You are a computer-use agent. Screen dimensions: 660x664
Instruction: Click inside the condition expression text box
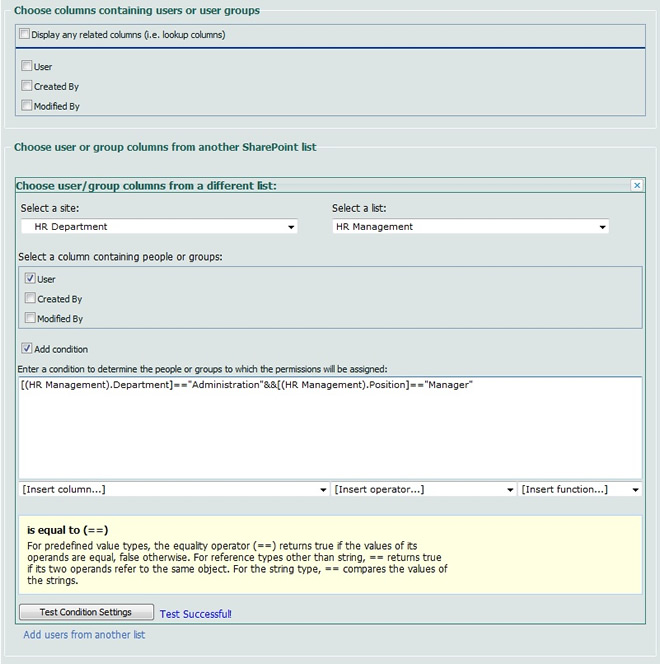click(330, 430)
